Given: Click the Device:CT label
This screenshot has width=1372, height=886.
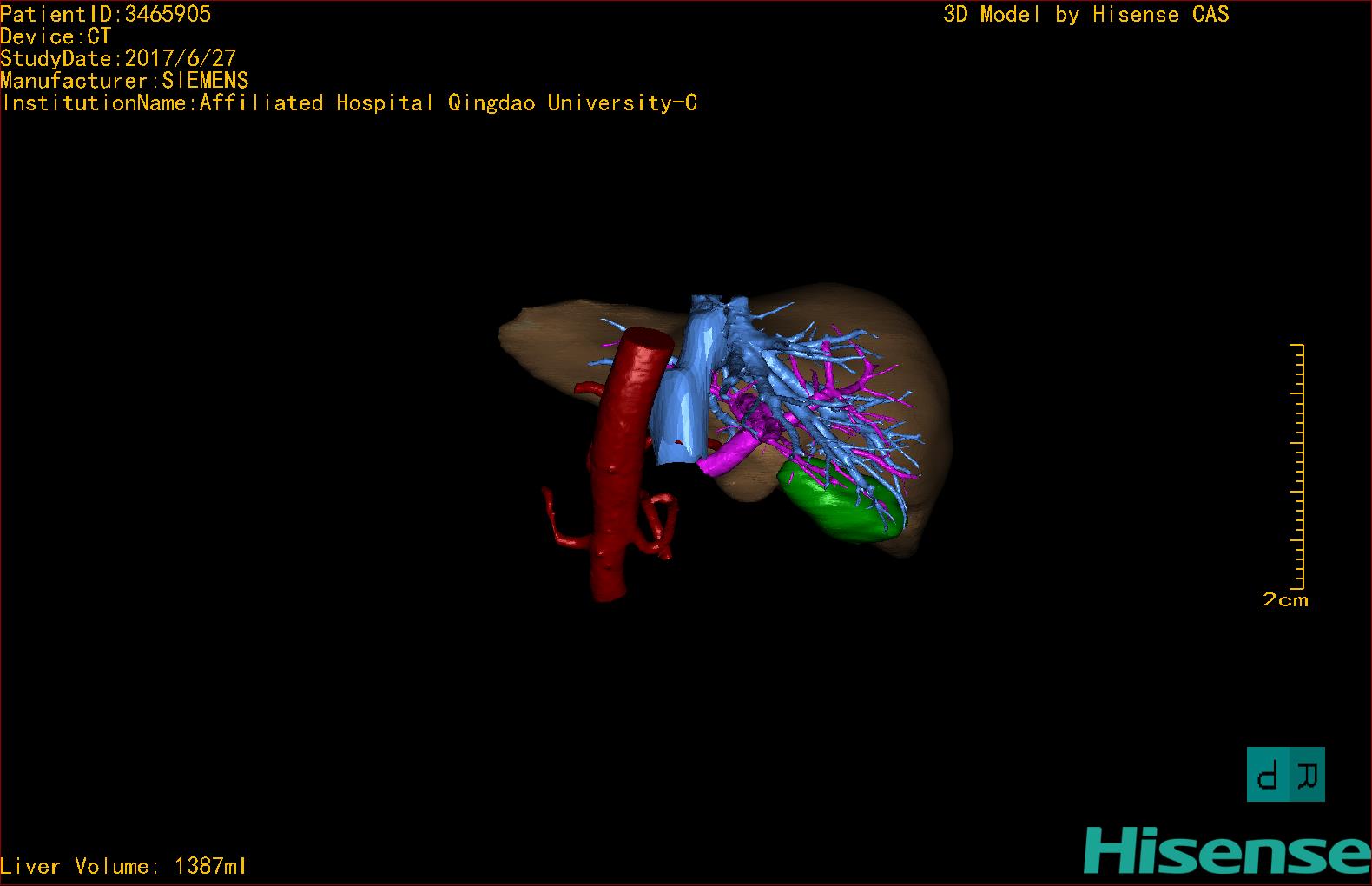Looking at the screenshot, I should coord(56,36).
